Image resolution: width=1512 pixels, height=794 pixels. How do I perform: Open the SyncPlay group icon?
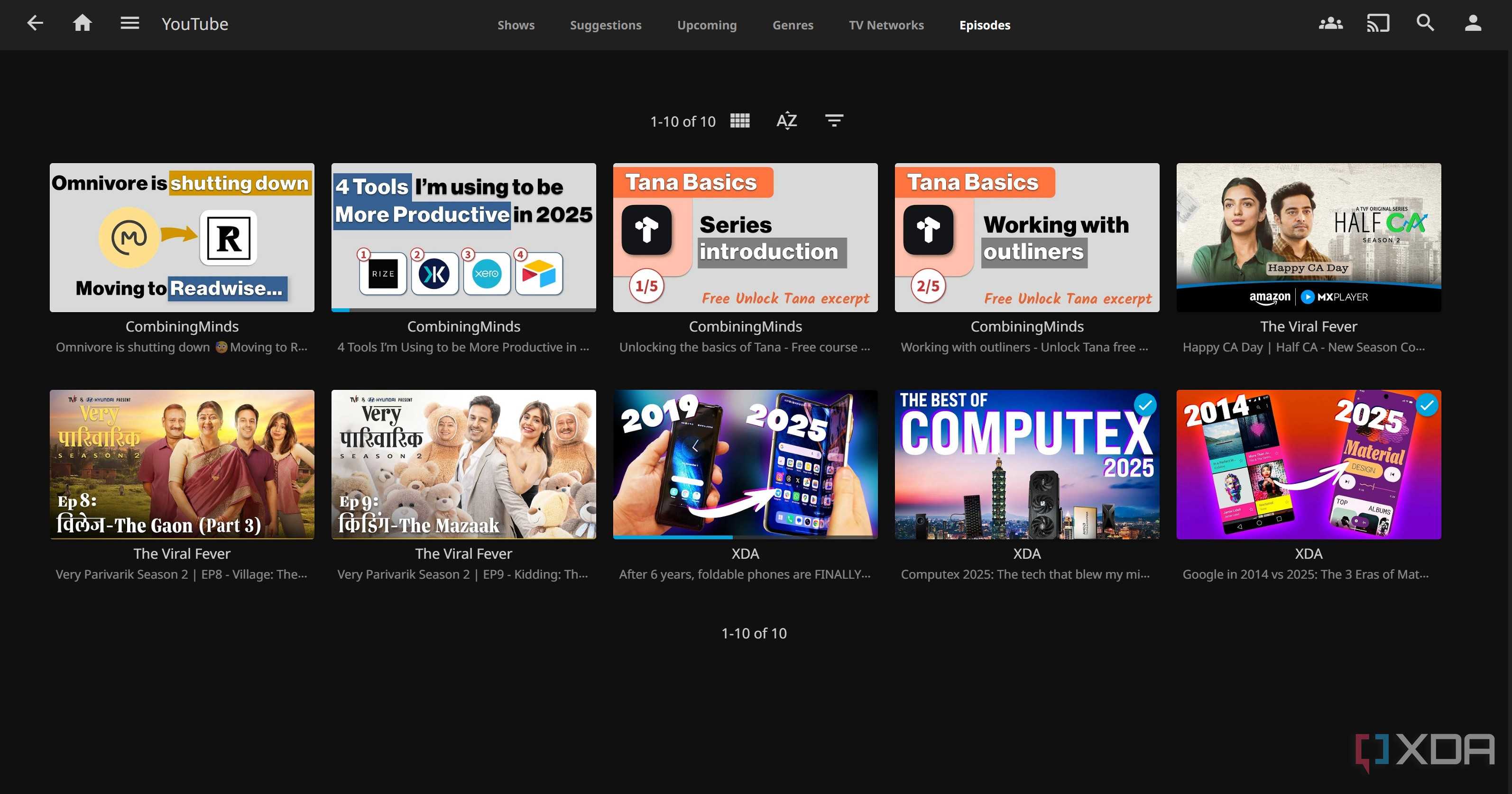coord(1331,23)
